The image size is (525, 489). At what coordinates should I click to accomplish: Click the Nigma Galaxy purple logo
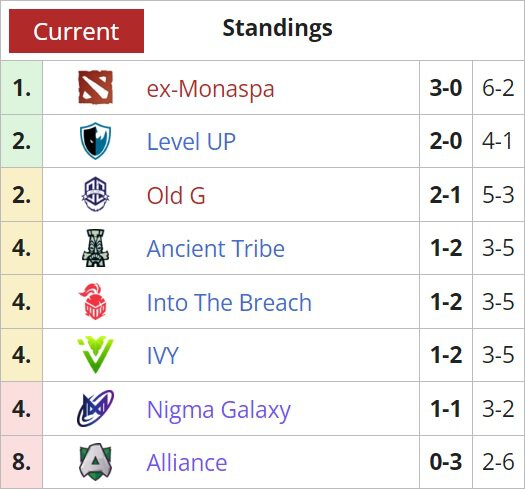pyautogui.click(x=95, y=408)
